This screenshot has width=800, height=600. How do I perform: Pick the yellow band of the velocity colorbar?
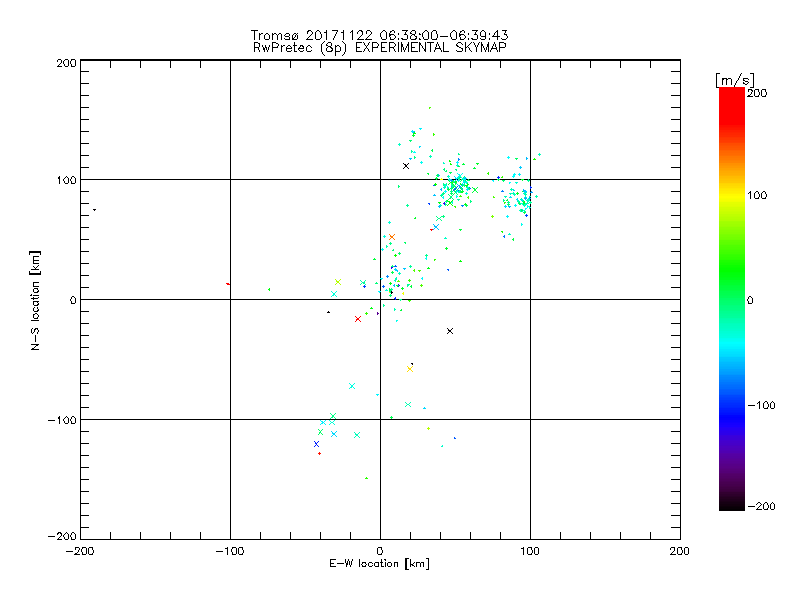click(x=732, y=195)
